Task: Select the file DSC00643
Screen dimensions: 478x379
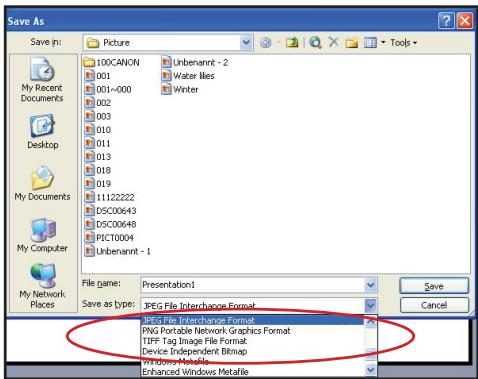Action: 110,211
